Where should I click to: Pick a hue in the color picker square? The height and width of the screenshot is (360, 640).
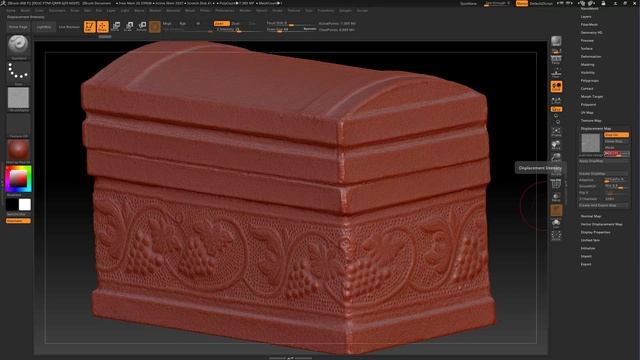18,179
